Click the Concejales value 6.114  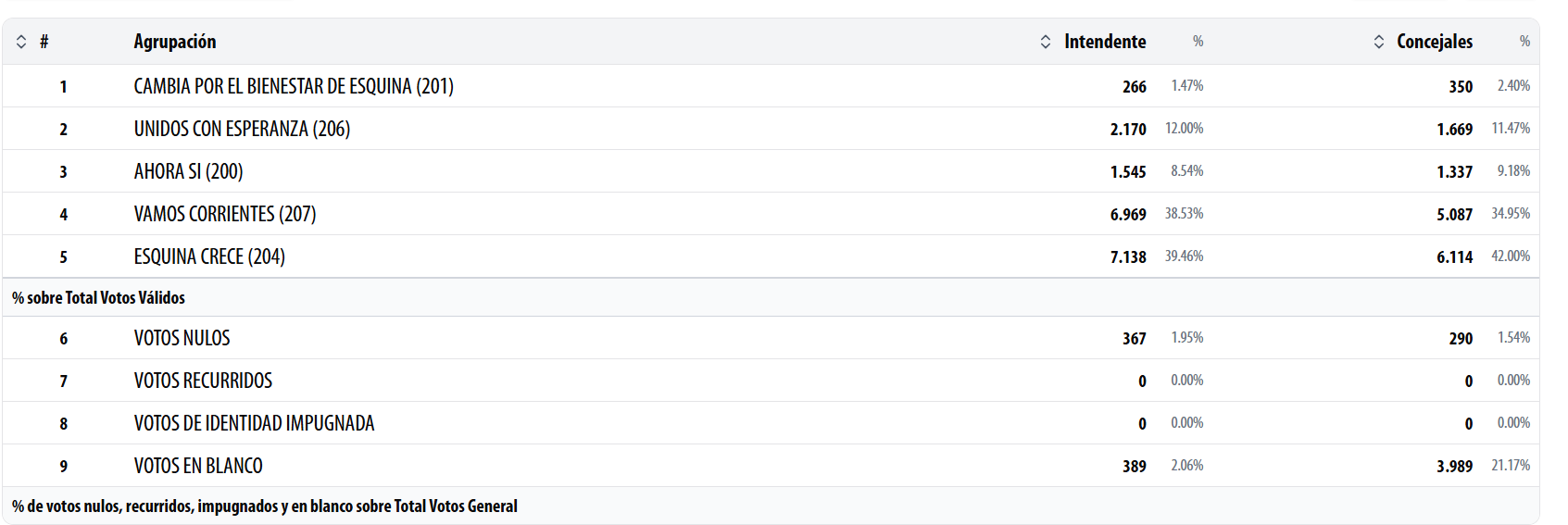click(1454, 257)
